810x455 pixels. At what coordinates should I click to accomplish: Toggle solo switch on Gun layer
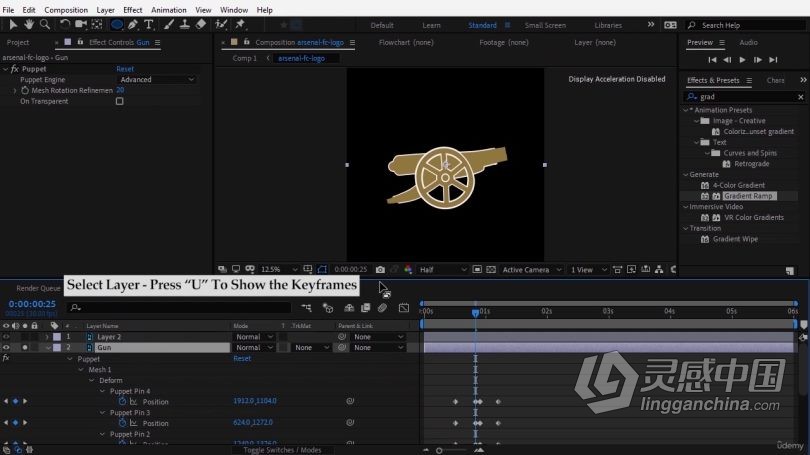click(25, 348)
